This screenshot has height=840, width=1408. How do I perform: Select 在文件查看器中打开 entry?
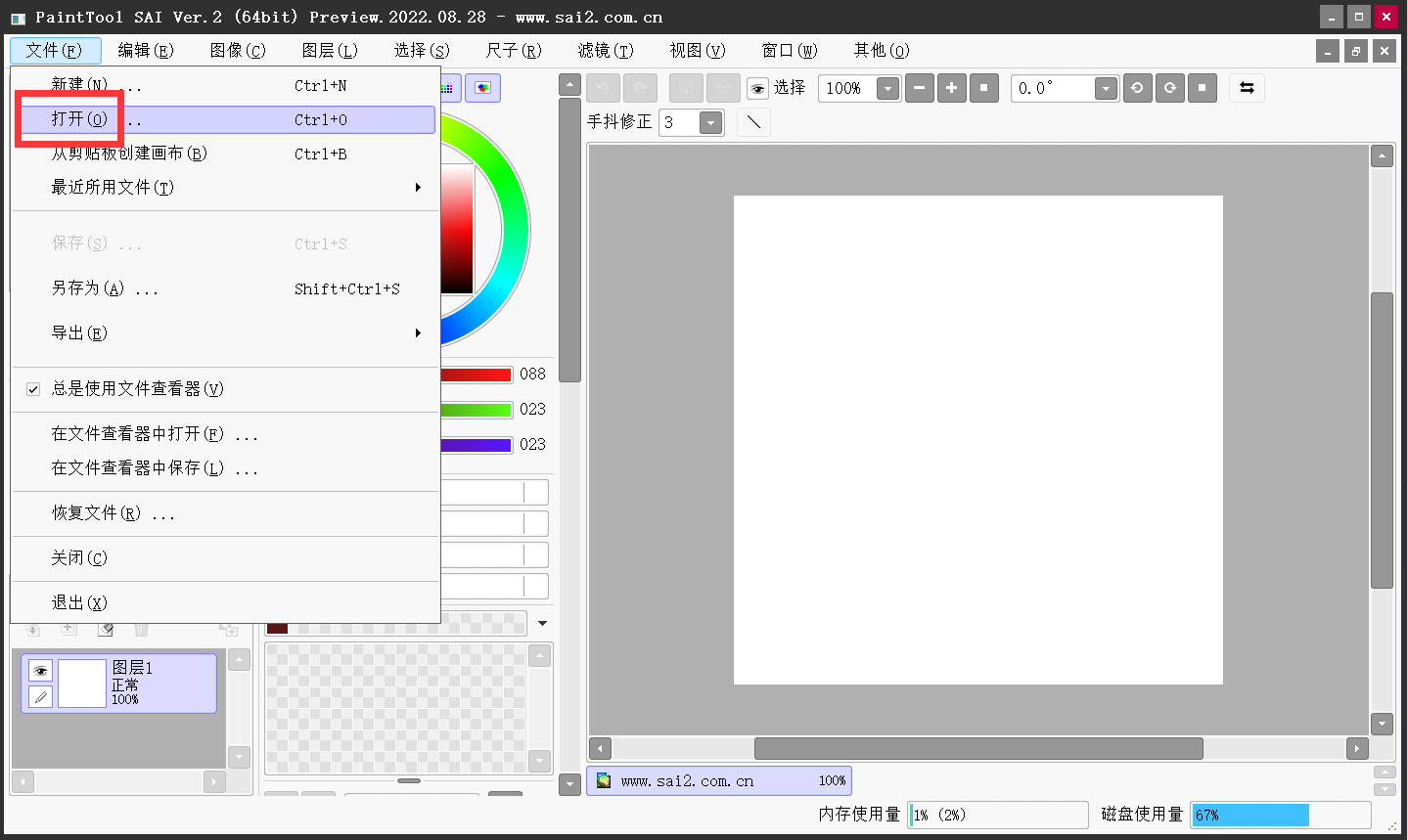(224, 434)
